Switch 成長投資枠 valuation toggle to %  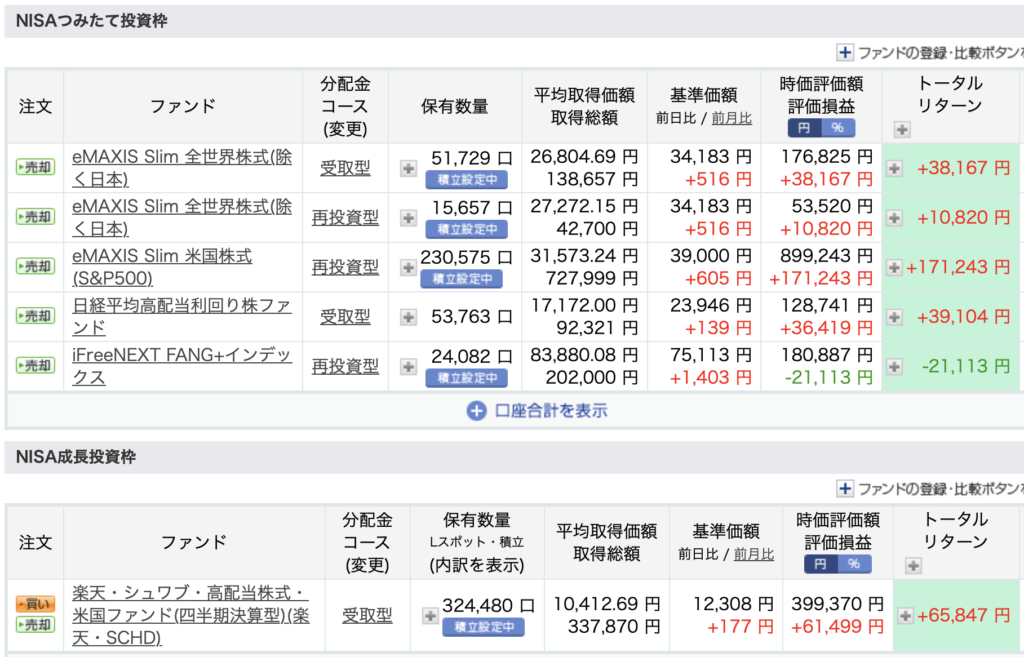coord(854,564)
